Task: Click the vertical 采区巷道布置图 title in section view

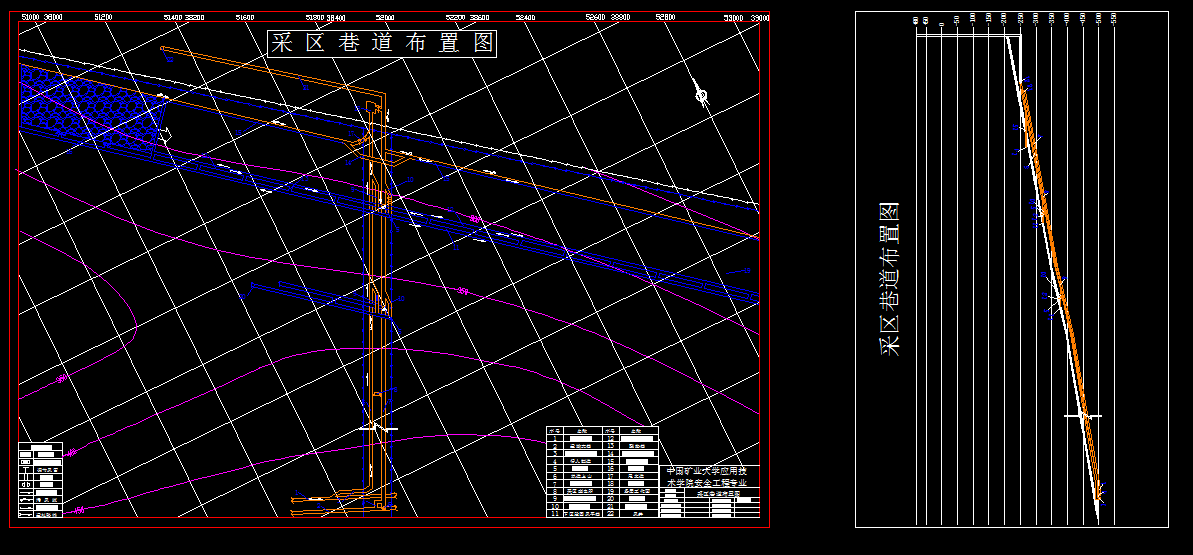Action: click(890, 279)
